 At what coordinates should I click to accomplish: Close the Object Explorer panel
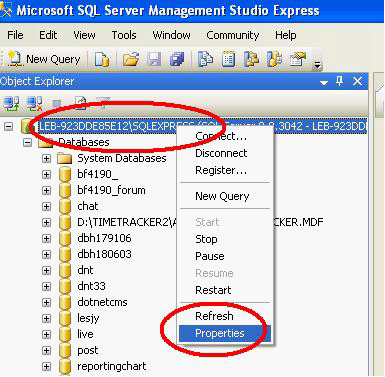pos(357,81)
